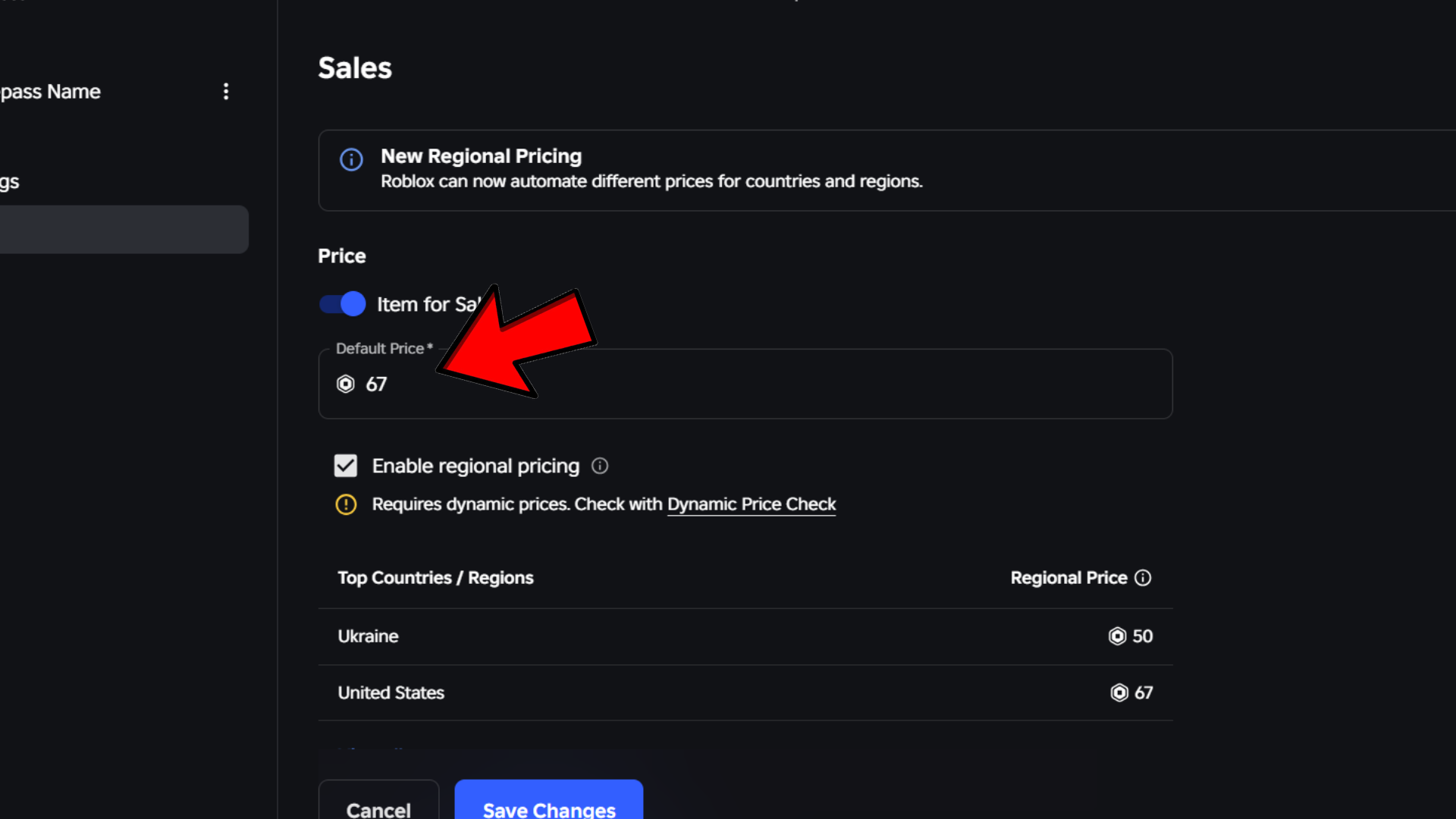
Task: Click the United States regional price row
Action: pyautogui.click(x=682, y=692)
